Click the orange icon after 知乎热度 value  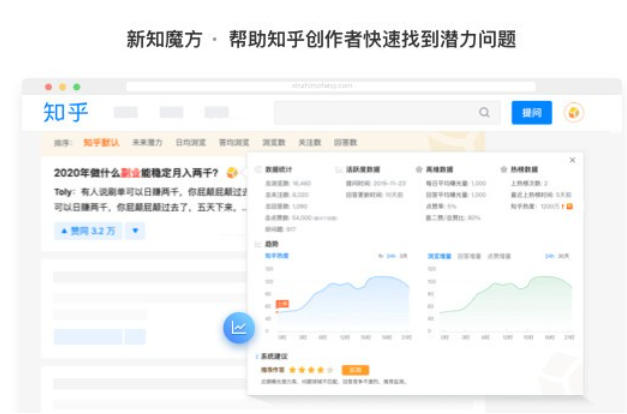pyautogui.click(x=569, y=206)
